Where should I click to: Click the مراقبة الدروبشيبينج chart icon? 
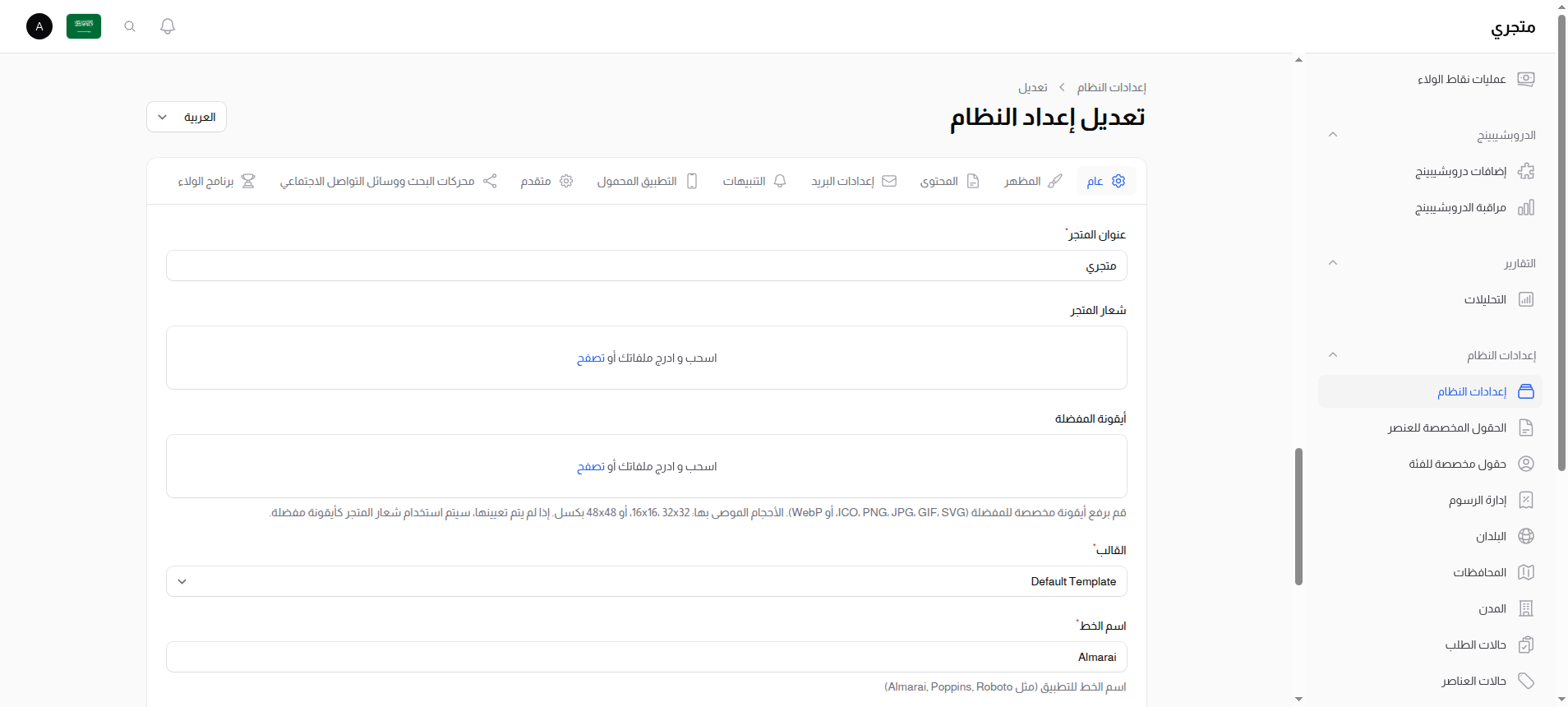[1526, 207]
